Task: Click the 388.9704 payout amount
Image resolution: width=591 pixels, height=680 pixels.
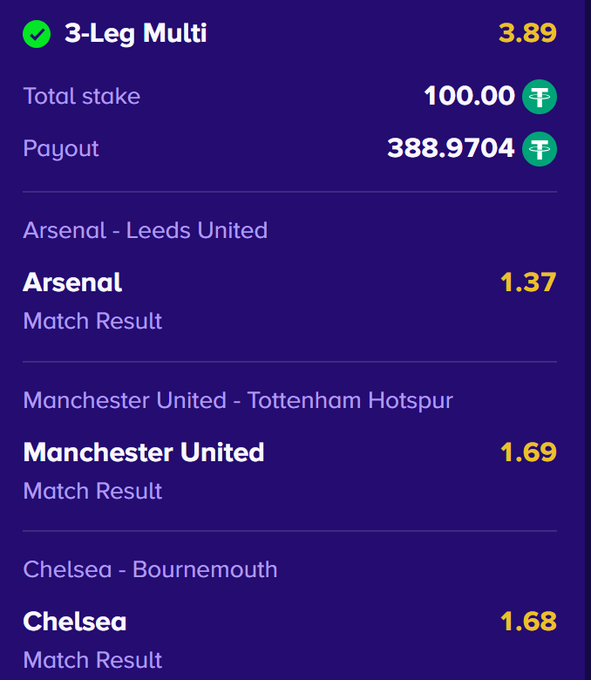Action: pyautogui.click(x=451, y=148)
